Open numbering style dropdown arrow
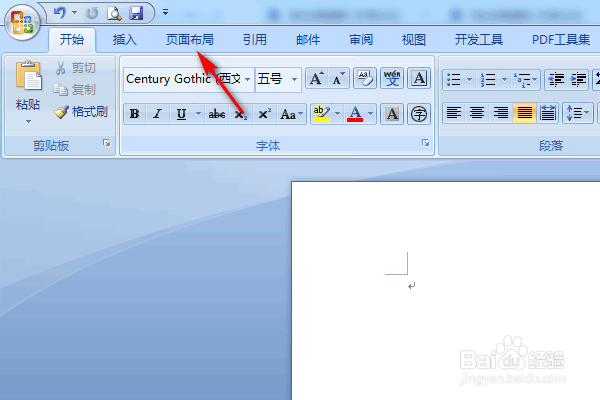This screenshot has width=600, height=400. (x=504, y=80)
